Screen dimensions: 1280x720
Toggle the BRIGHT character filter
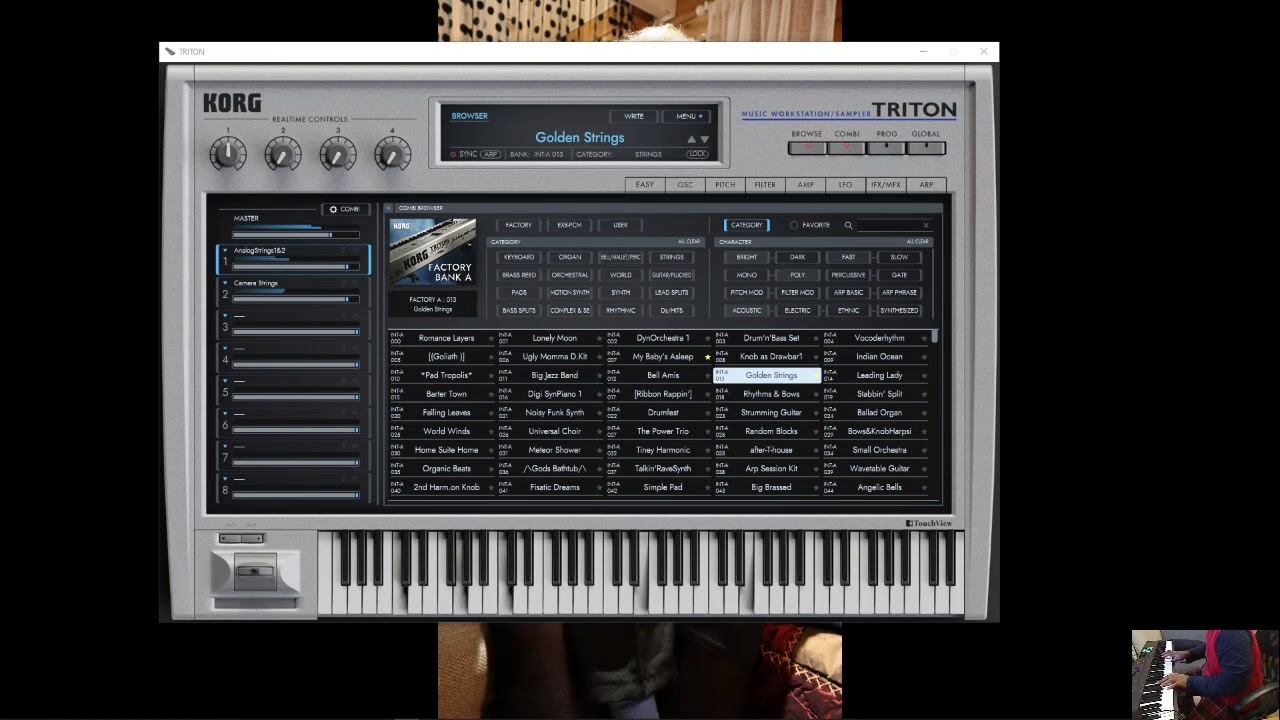tap(747, 257)
